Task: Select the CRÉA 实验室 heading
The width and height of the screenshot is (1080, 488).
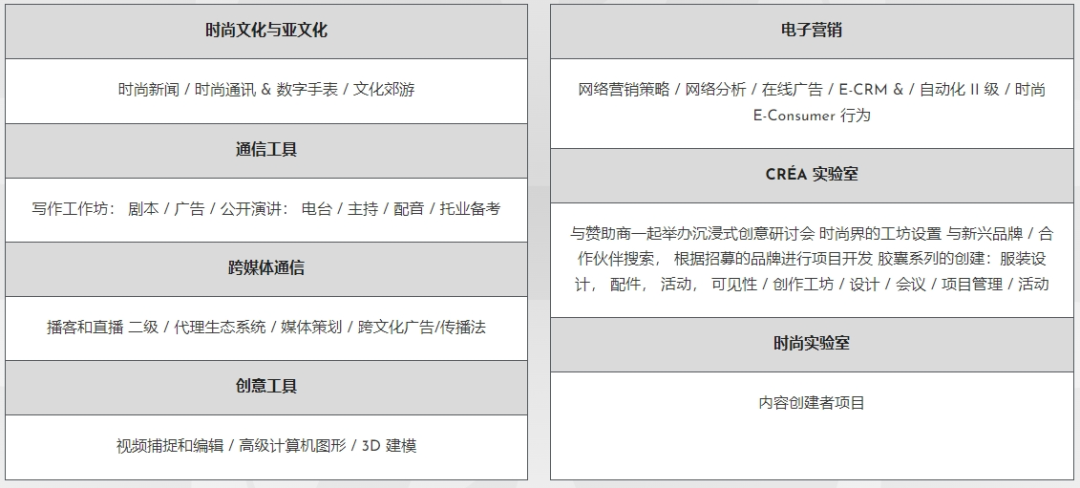Action: coord(811,174)
